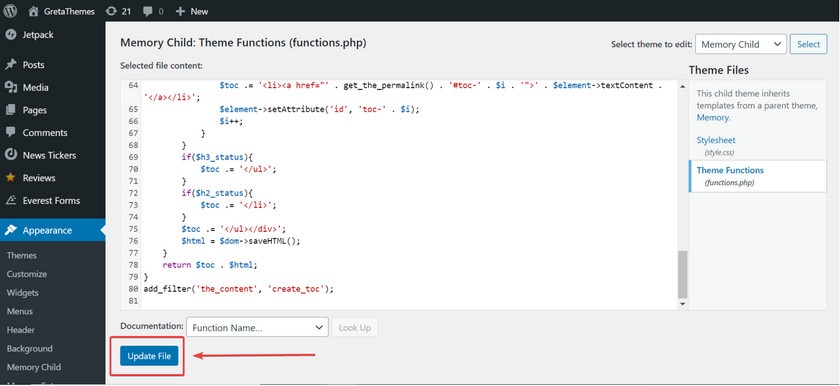840x386 pixels.
Task: Click the Select button next to theme dropdown
Action: pyautogui.click(x=808, y=44)
